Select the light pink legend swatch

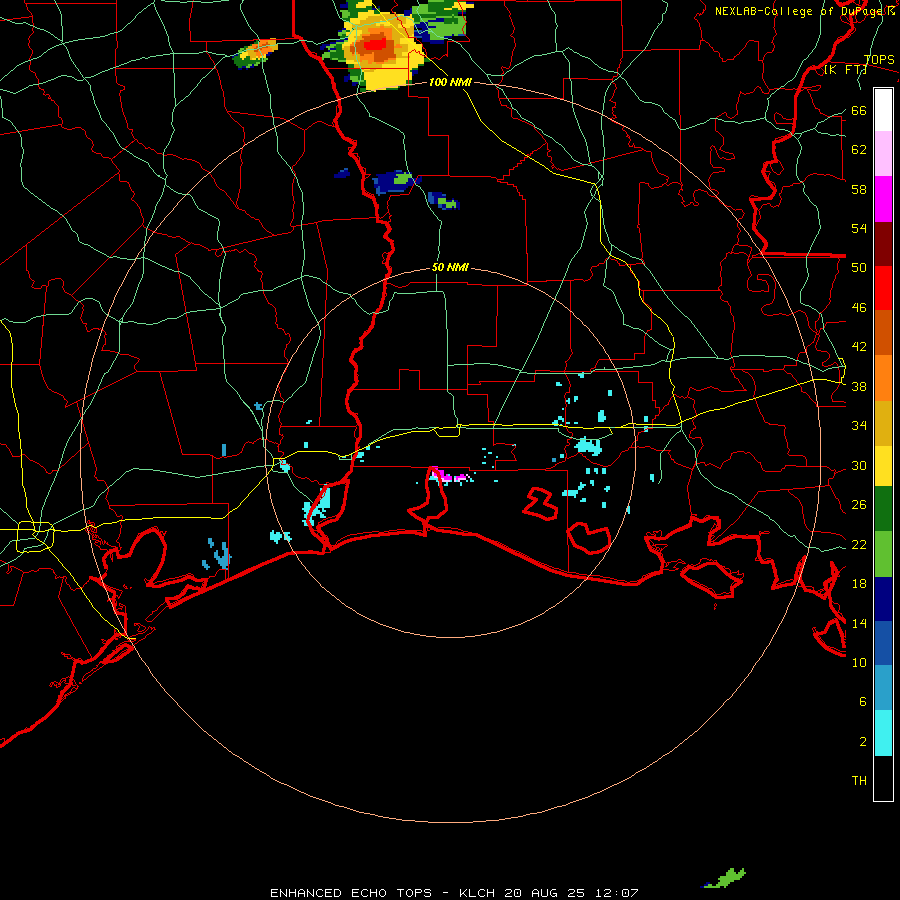883,153
